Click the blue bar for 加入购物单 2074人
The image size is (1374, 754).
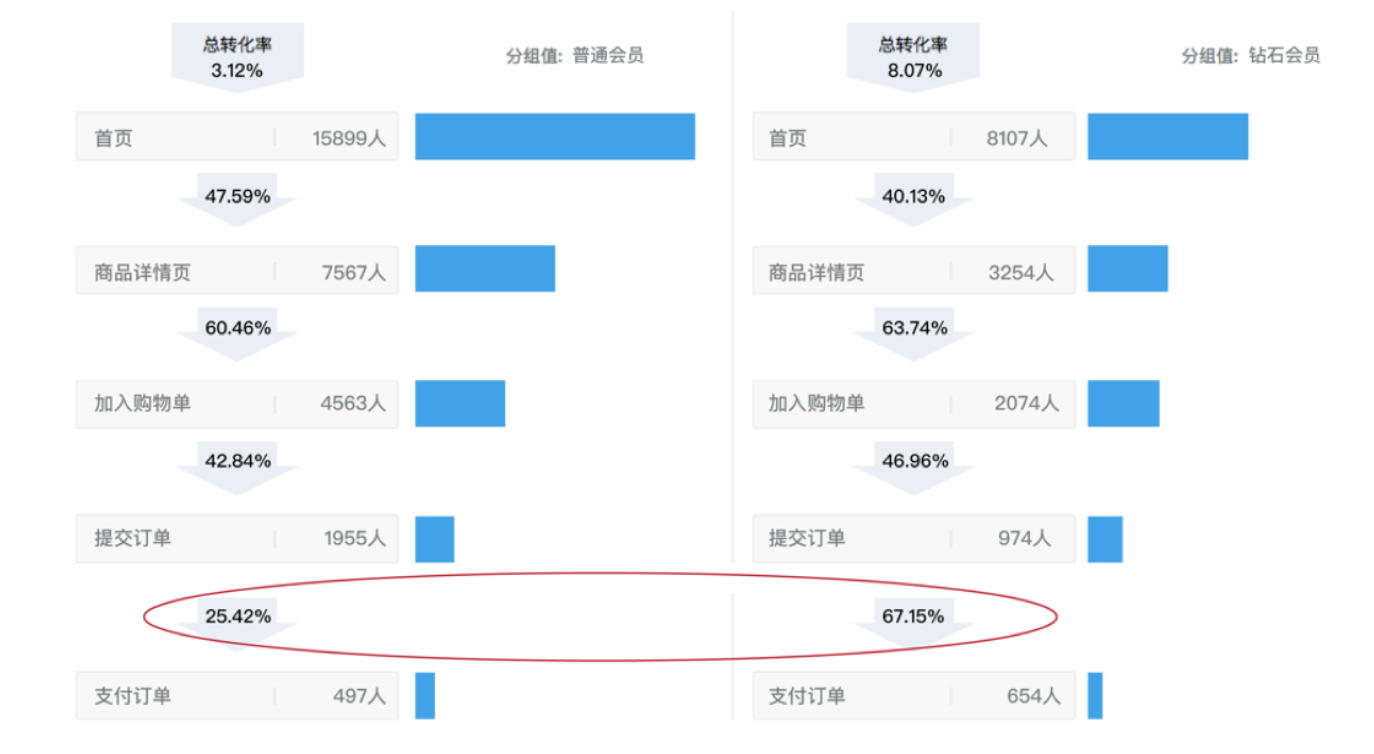(x=1123, y=404)
